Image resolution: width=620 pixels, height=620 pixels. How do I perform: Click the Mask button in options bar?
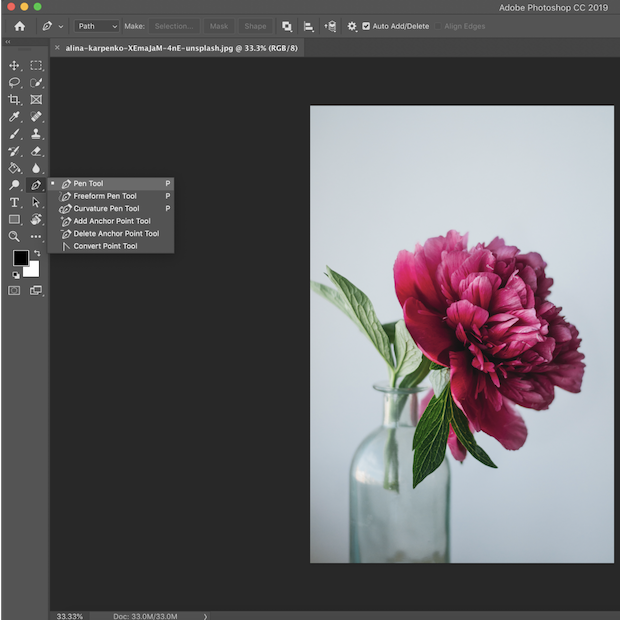click(218, 26)
